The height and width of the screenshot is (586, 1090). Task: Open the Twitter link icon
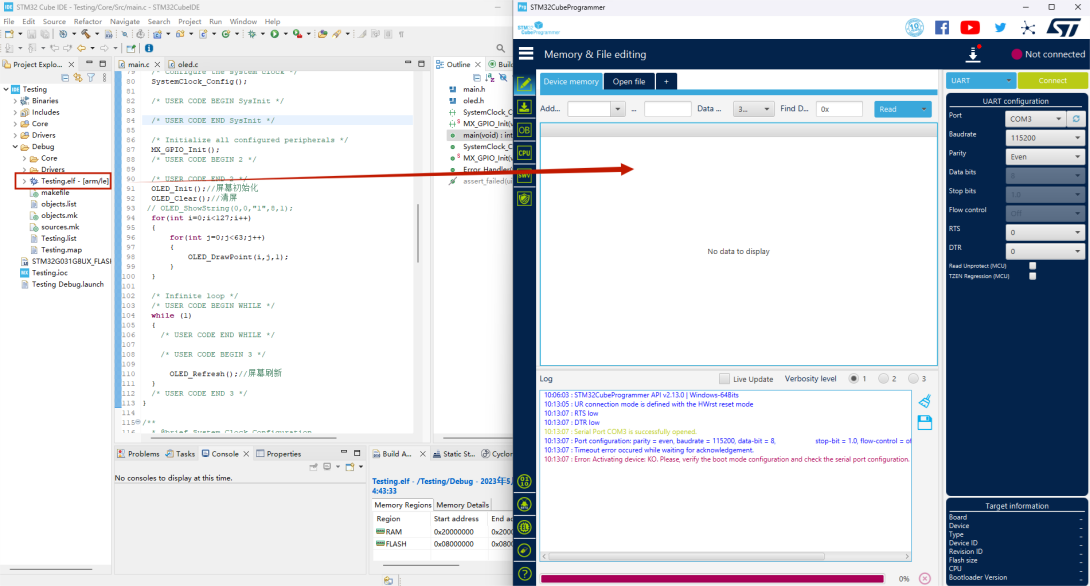click(x=1000, y=28)
